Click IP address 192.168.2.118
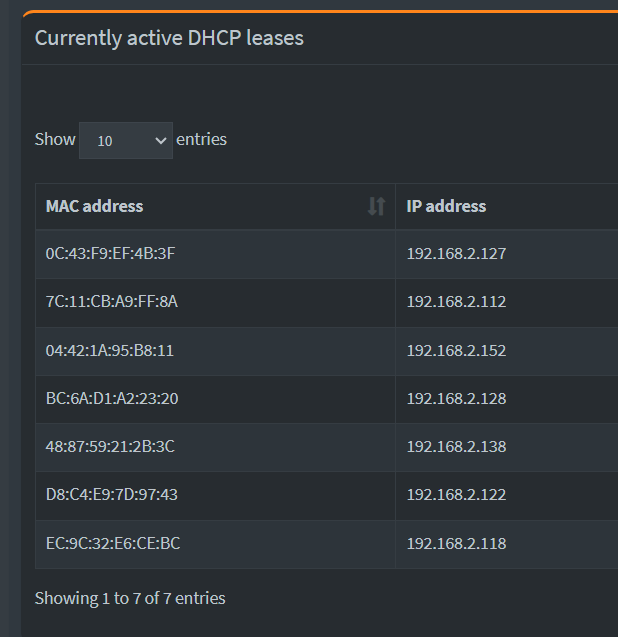The width and height of the screenshot is (618, 637). tap(456, 543)
